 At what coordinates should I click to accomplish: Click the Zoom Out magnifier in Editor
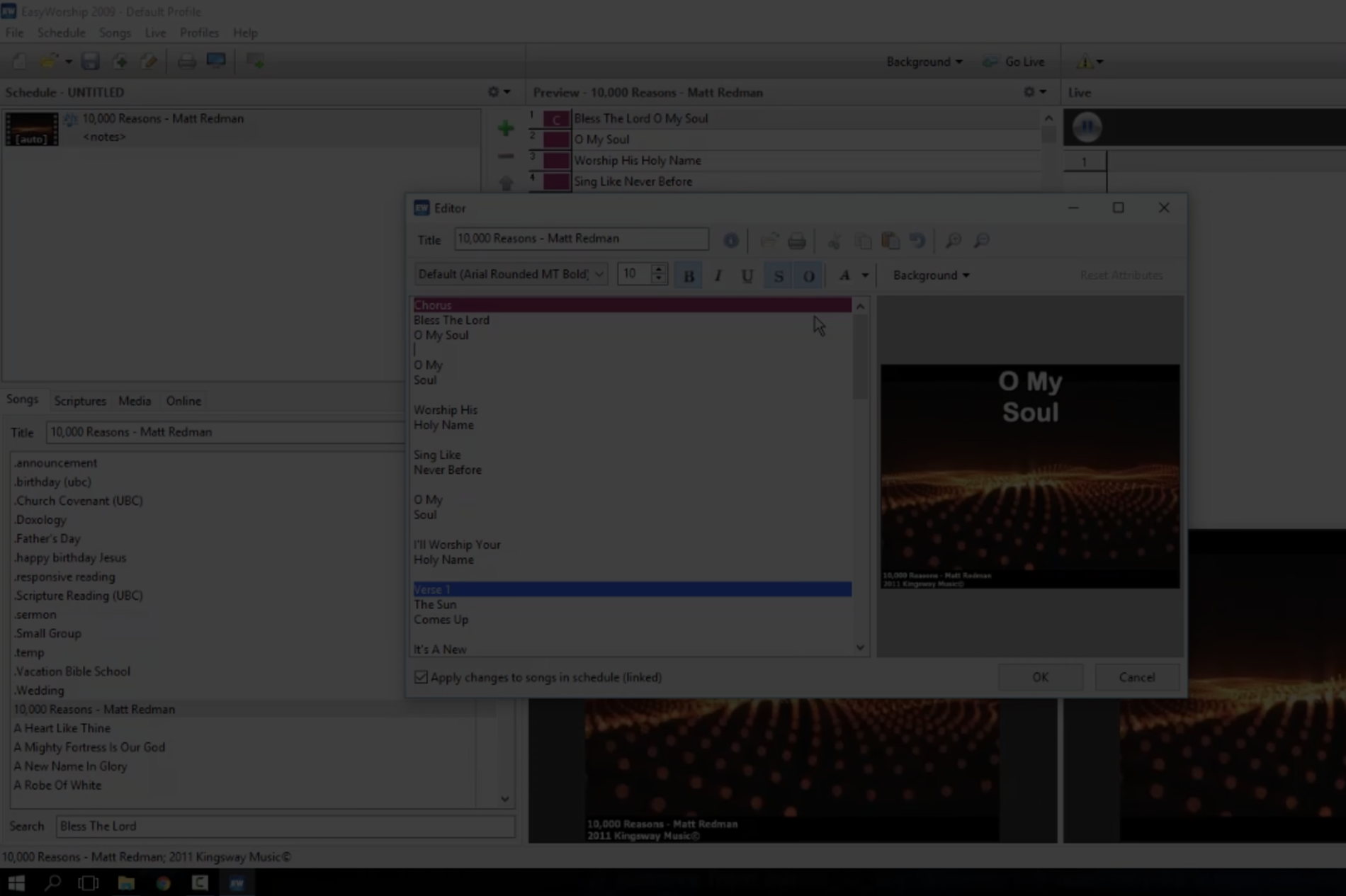click(x=982, y=241)
